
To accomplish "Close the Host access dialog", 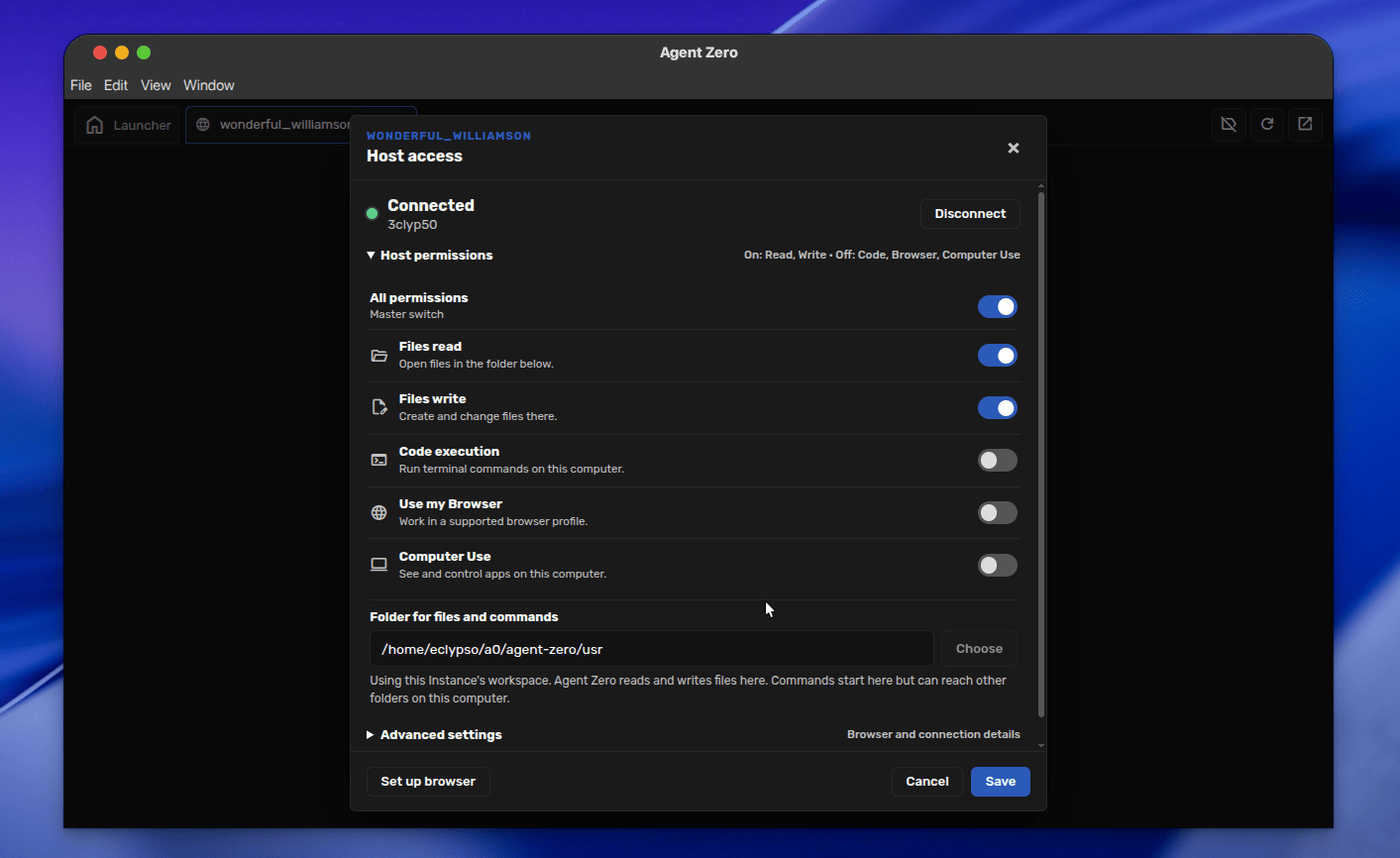I will [1014, 148].
